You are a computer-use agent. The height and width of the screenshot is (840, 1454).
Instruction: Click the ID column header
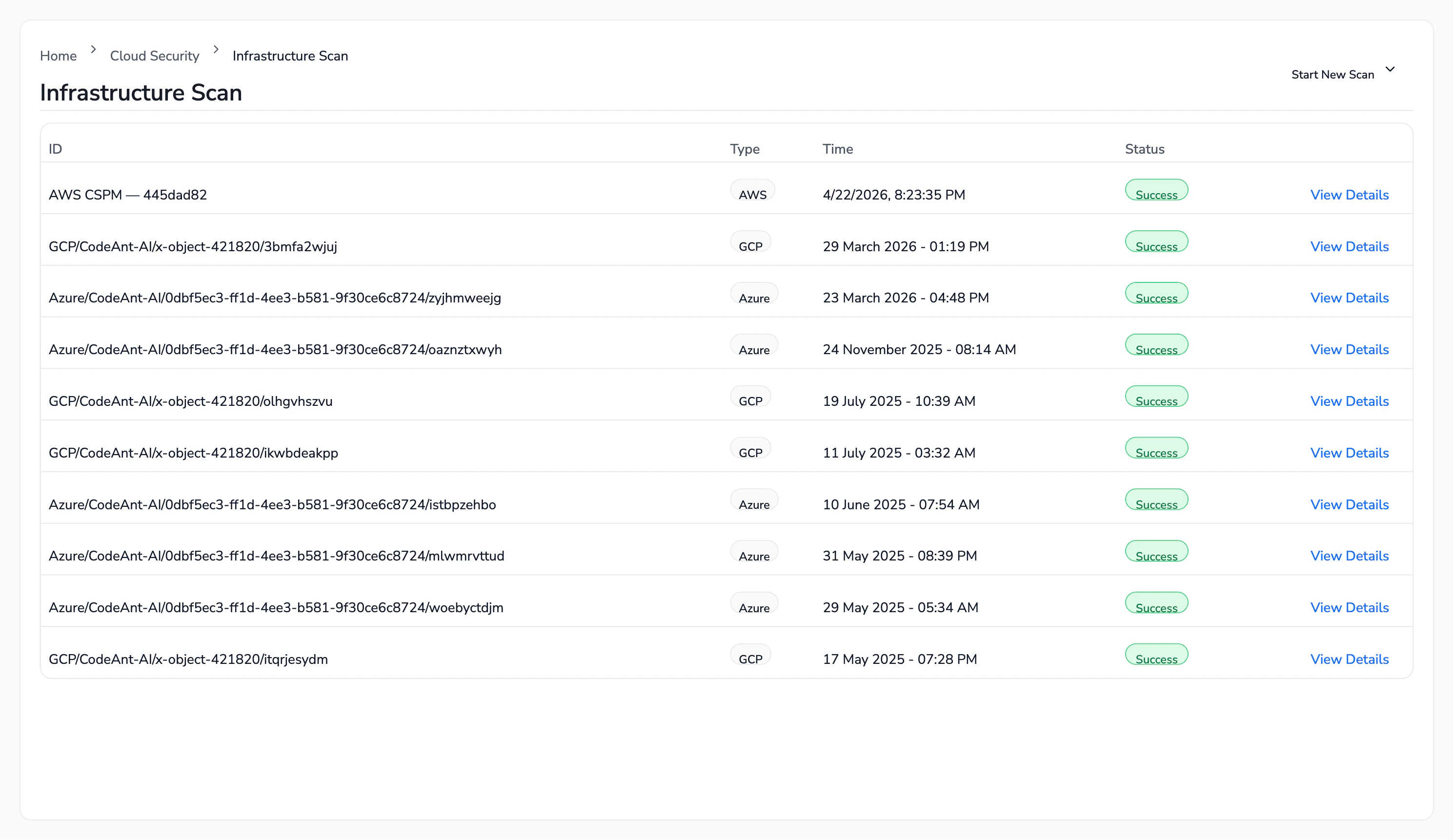[56, 149]
